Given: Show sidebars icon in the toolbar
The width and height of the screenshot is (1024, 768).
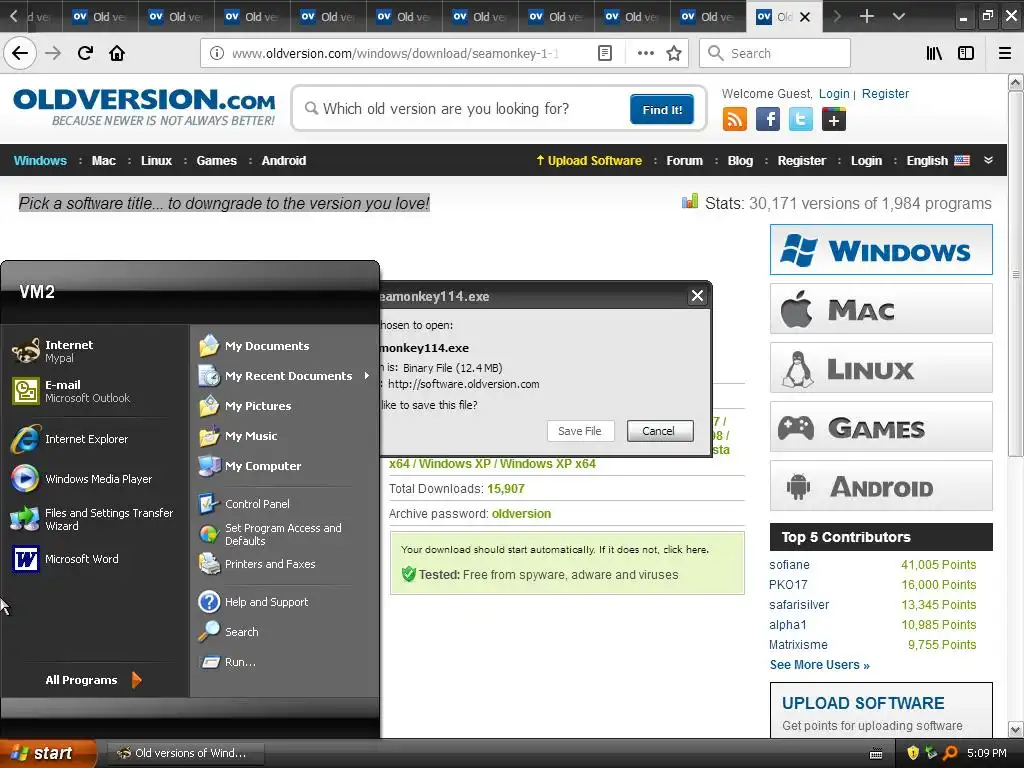Looking at the screenshot, I should tap(966, 53).
